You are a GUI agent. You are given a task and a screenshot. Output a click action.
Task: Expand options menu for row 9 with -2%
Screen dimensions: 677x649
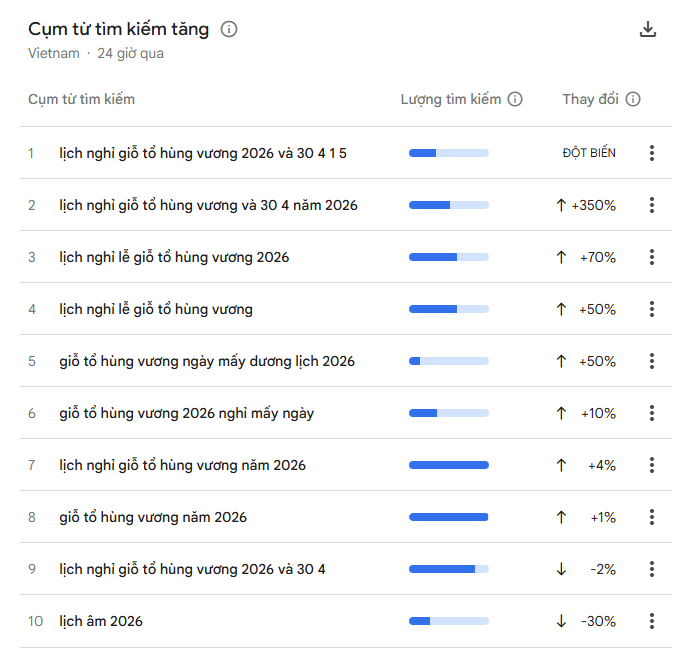651,569
